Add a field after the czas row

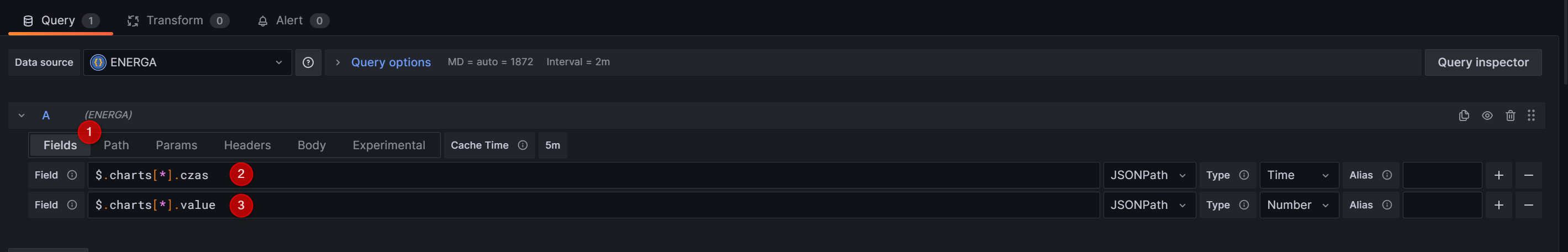click(1498, 175)
